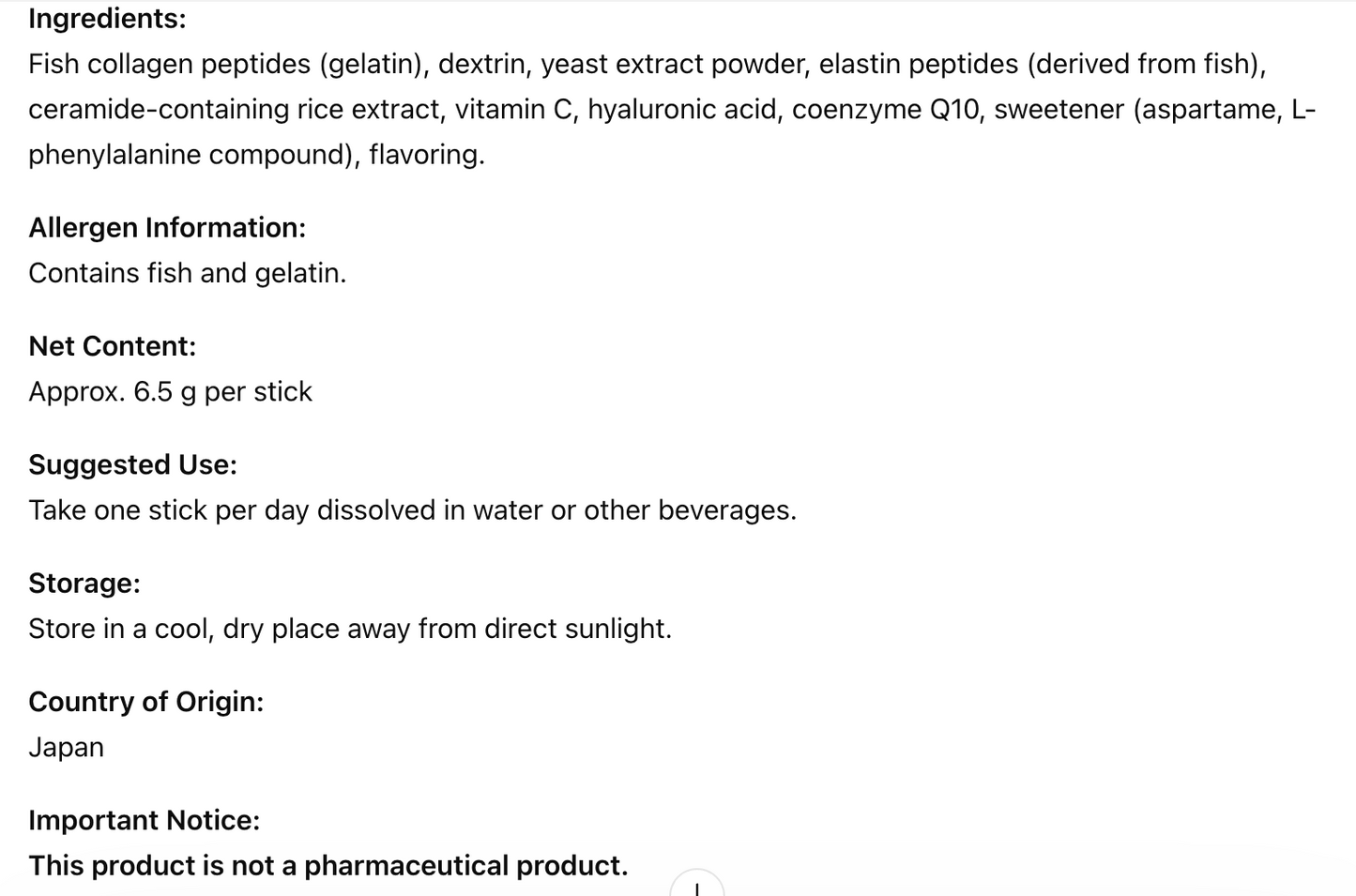
Task: Click the 'ceramide-containing rice extract' text
Action: click(x=234, y=110)
